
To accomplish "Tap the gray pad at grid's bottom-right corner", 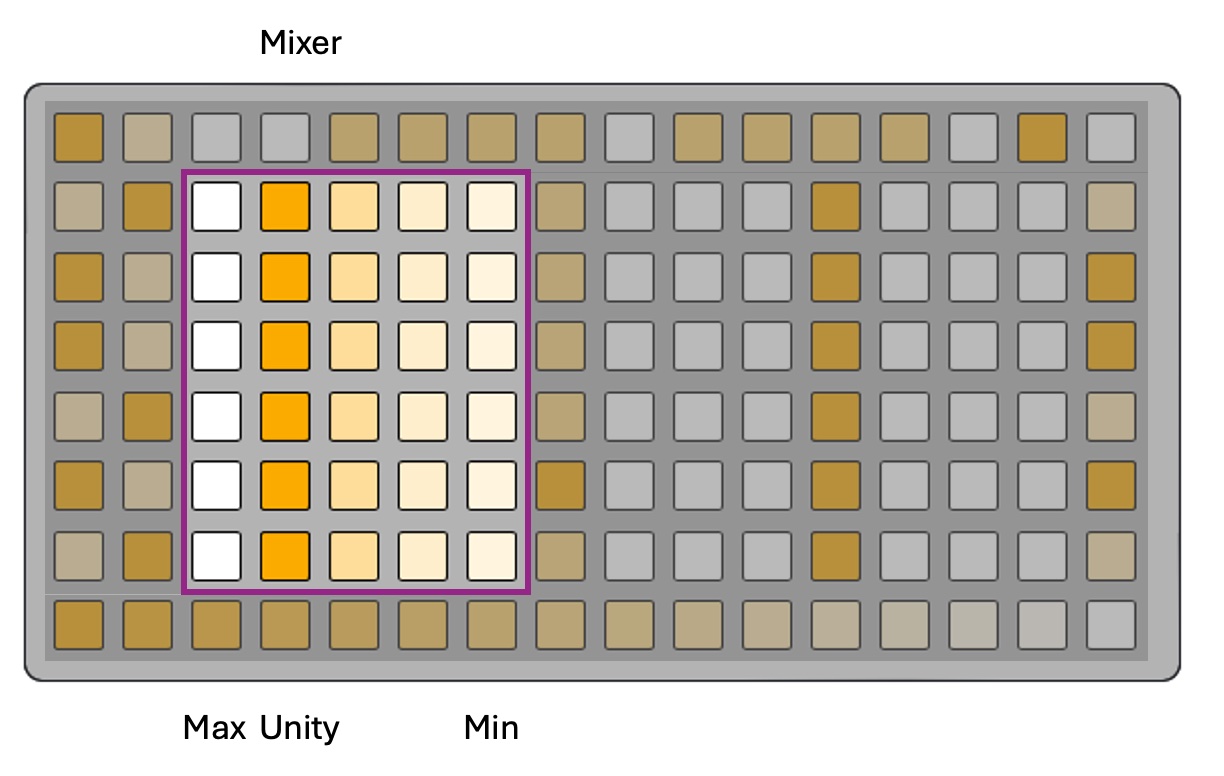I will tap(1111, 625).
